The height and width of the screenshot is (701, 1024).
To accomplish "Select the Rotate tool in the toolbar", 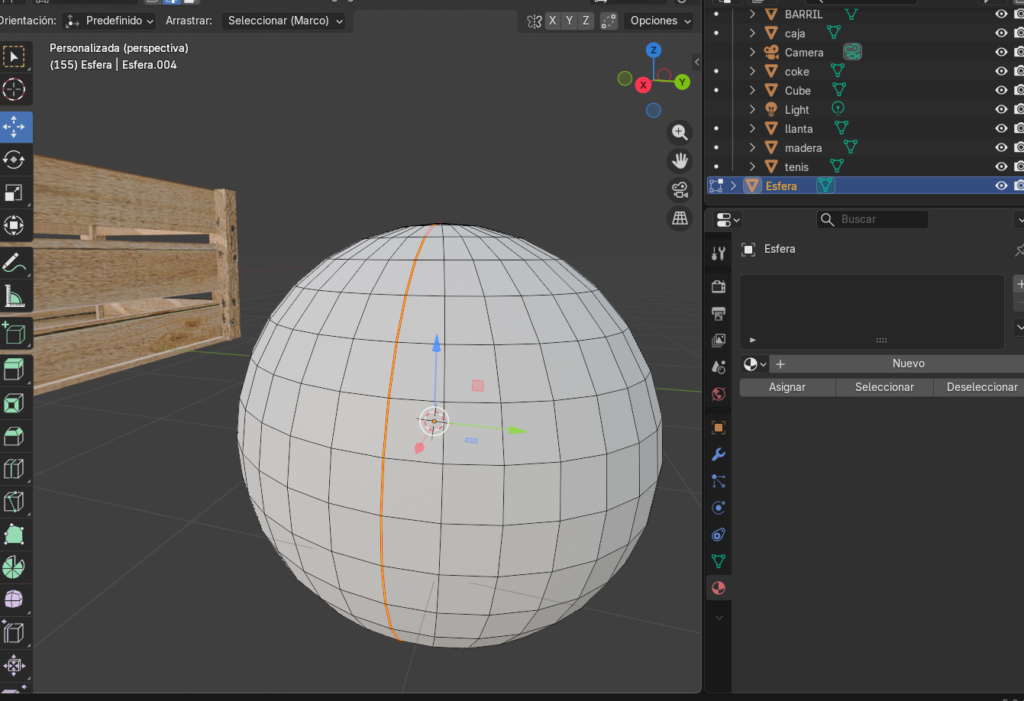I will click(x=15, y=160).
